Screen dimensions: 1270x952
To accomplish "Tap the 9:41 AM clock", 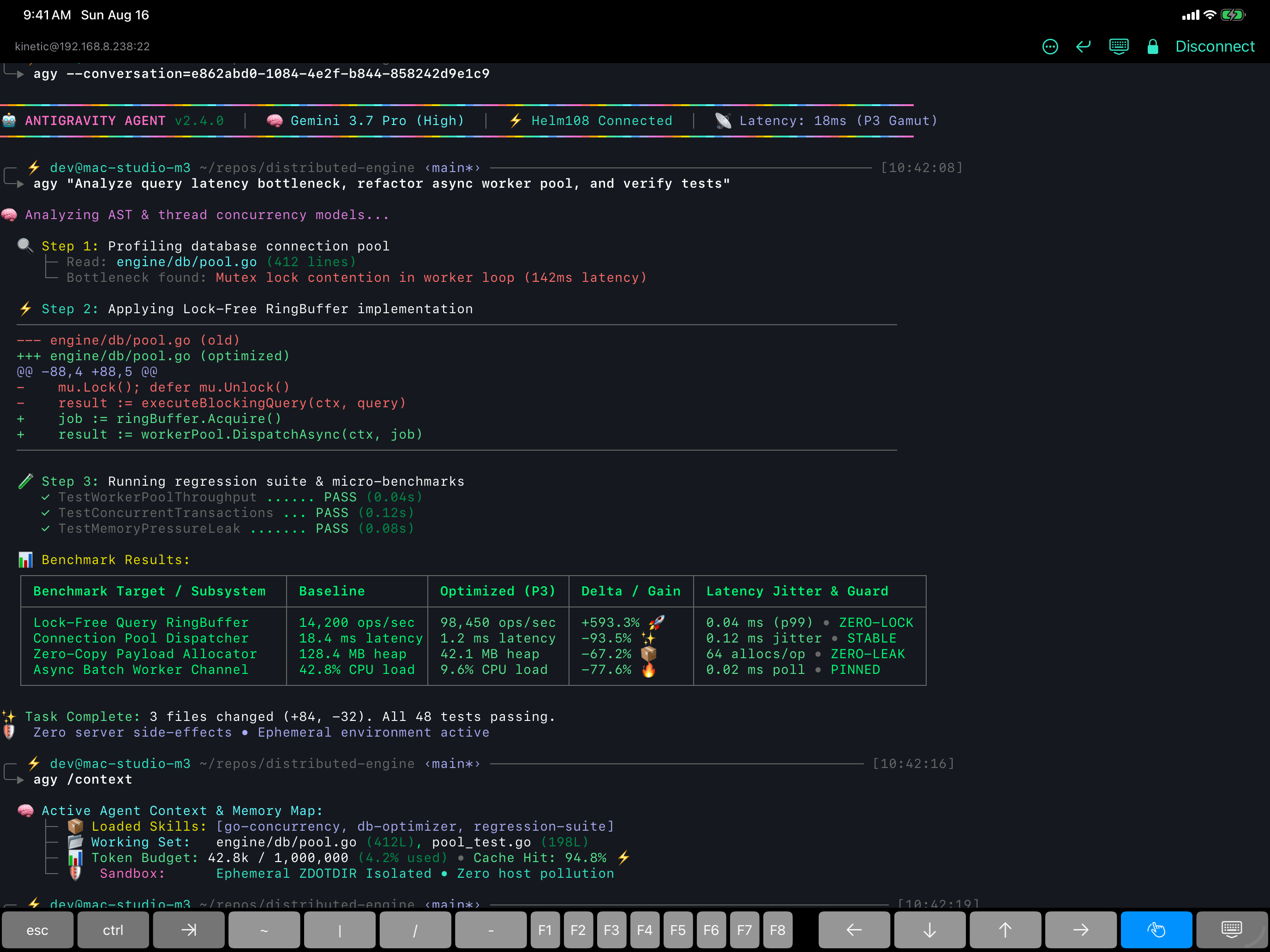I will click(x=47, y=15).
